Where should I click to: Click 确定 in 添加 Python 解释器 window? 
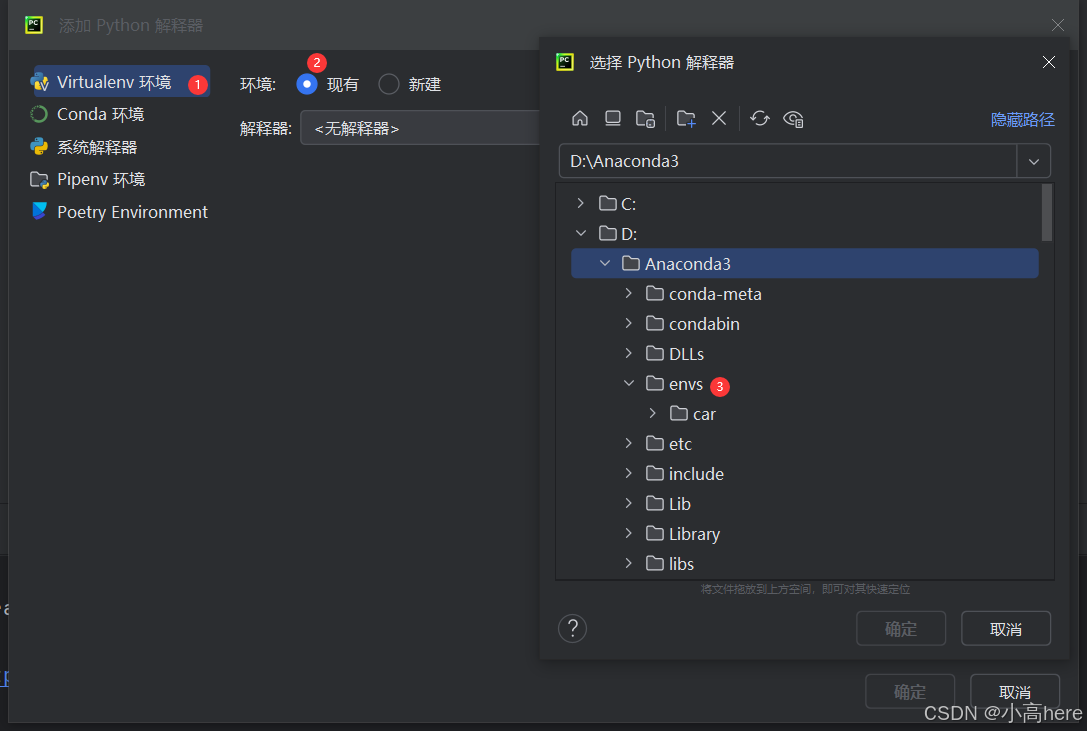(x=910, y=691)
